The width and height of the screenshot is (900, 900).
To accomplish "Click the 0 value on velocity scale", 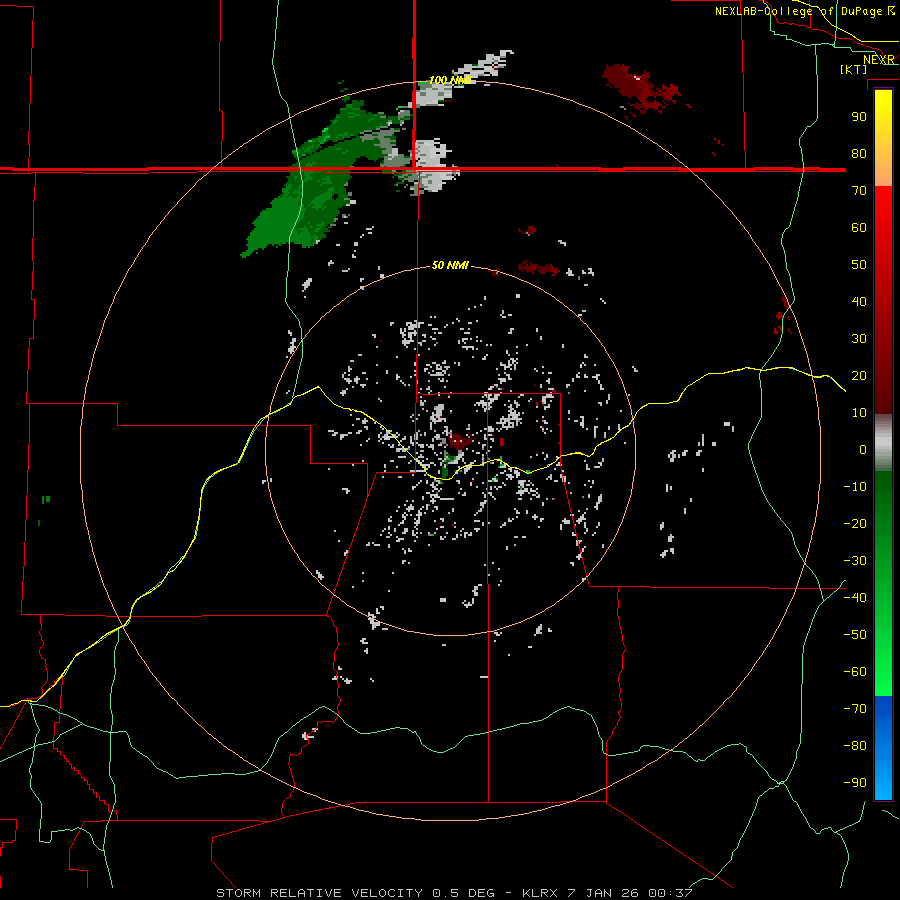I will 863,449.
